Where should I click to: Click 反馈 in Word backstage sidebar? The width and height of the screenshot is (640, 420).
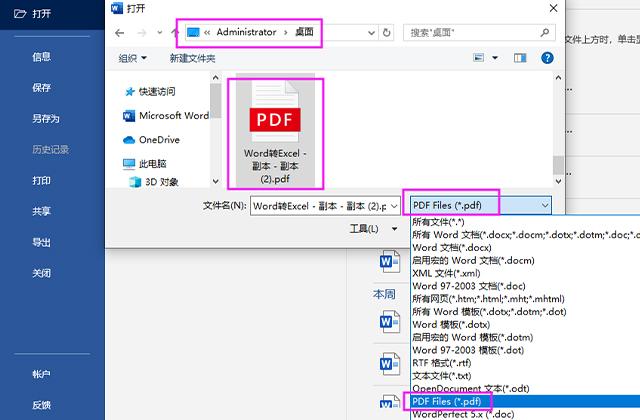tap(42, 405)
